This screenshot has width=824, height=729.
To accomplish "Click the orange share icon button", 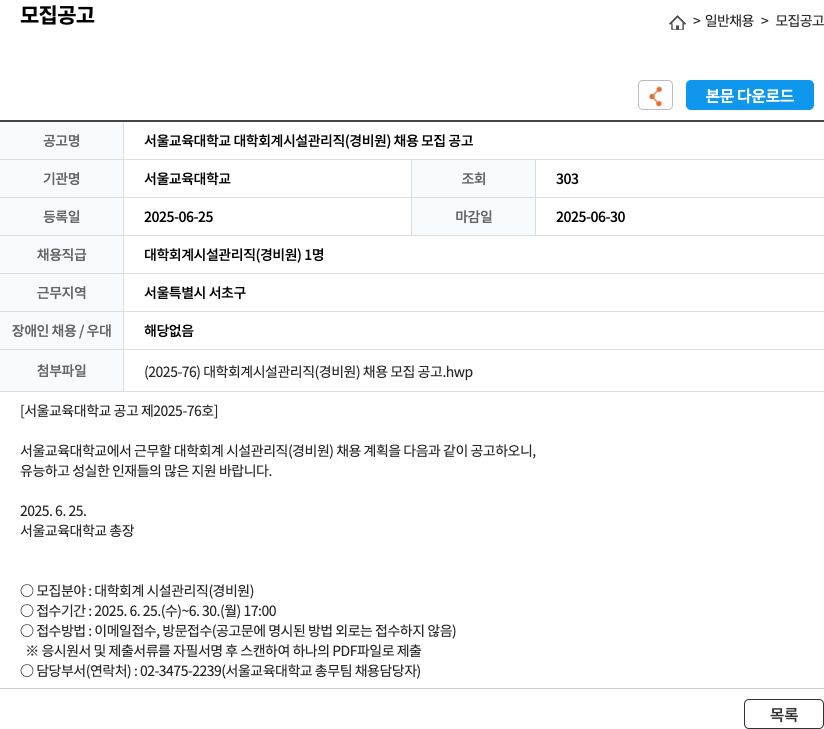I will point(655,95).
